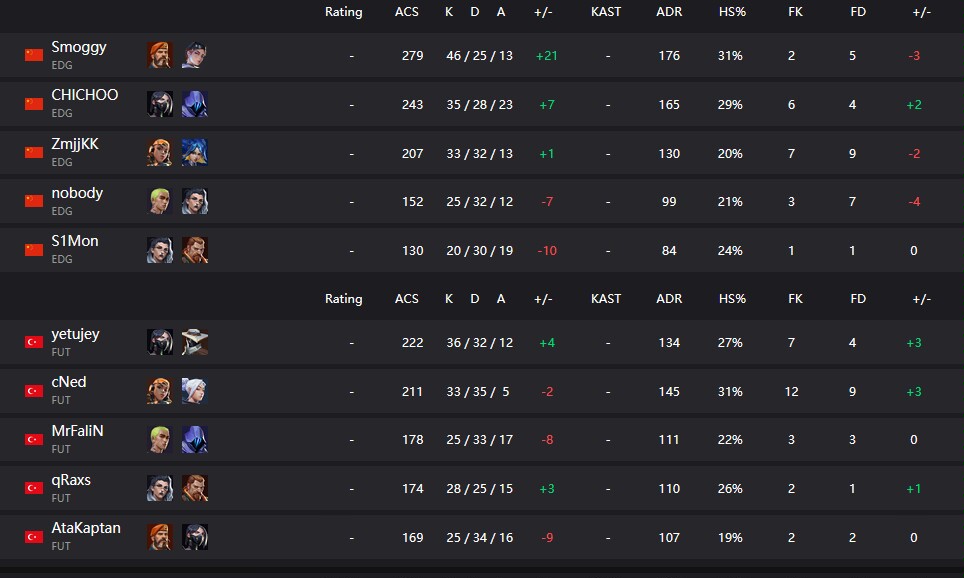Go to CHICHOO's player page

84,95
